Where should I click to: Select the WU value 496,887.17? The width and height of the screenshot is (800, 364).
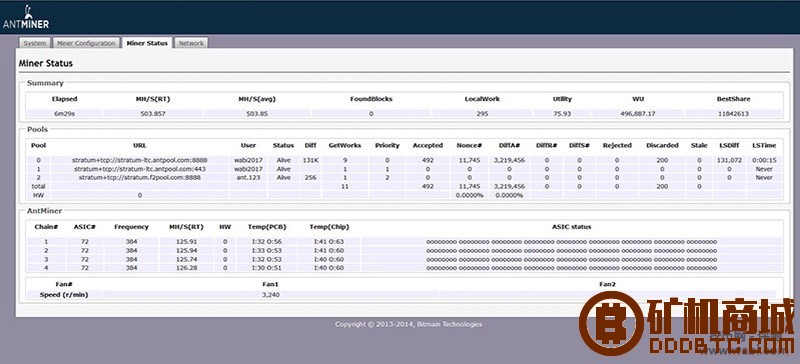pyautogui.click(x=637, y=114)
